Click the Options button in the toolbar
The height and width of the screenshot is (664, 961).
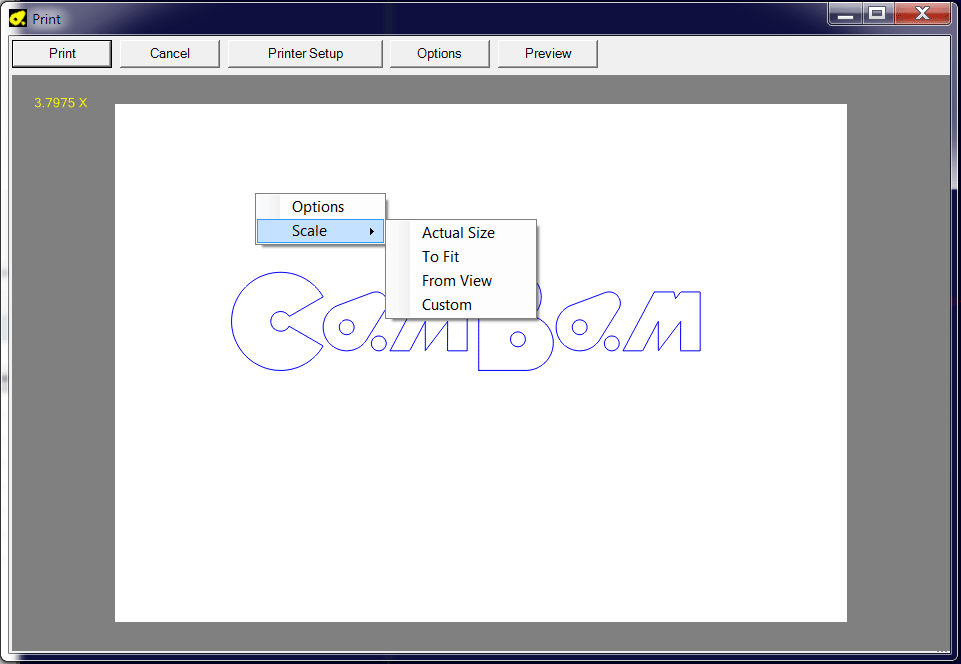tap(439, 54)
